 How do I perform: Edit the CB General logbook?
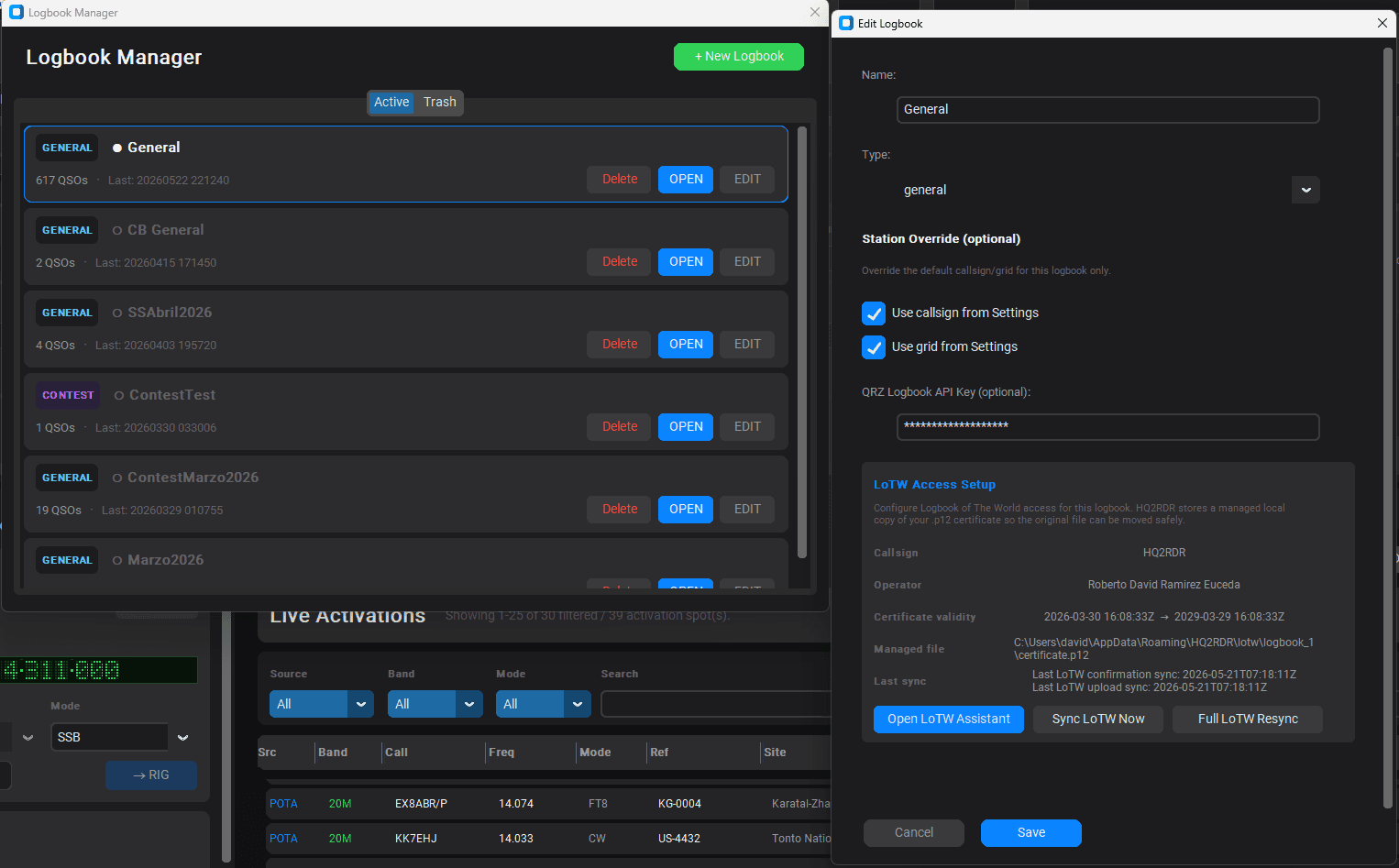[747, 262]
